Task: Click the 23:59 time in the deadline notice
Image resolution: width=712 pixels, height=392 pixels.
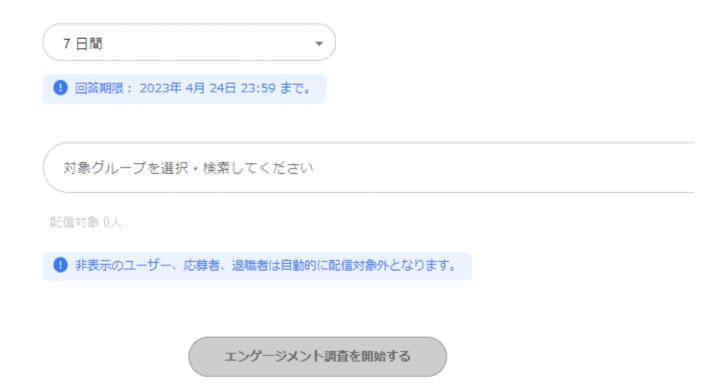Action: (x=258, y=88)
